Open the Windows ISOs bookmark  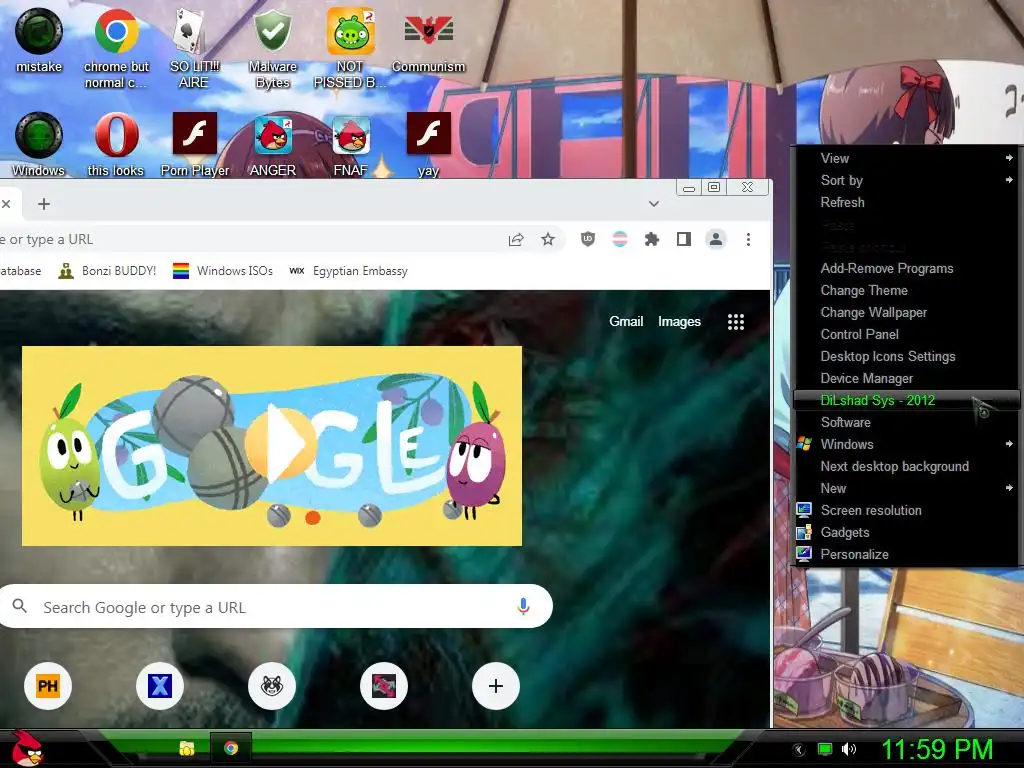pos(223,270)
